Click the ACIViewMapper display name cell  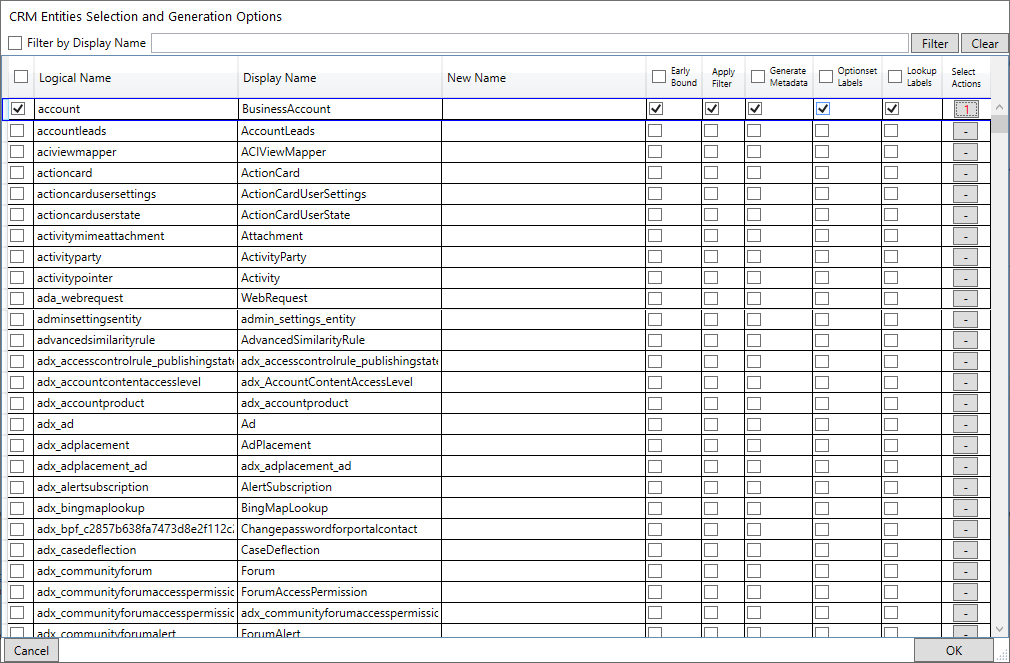[339, 152]
